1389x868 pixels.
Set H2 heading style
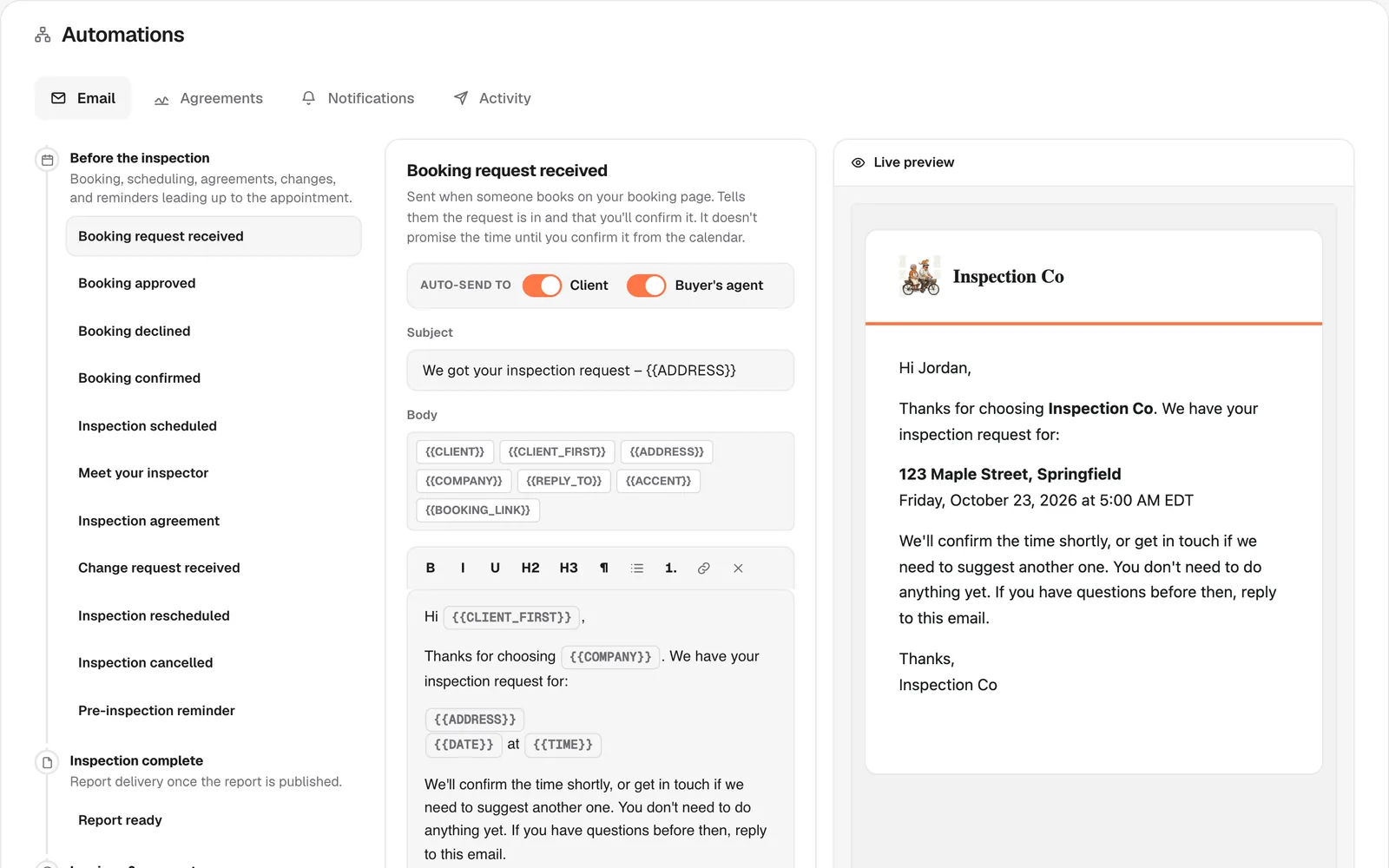[x=530, y=568]
